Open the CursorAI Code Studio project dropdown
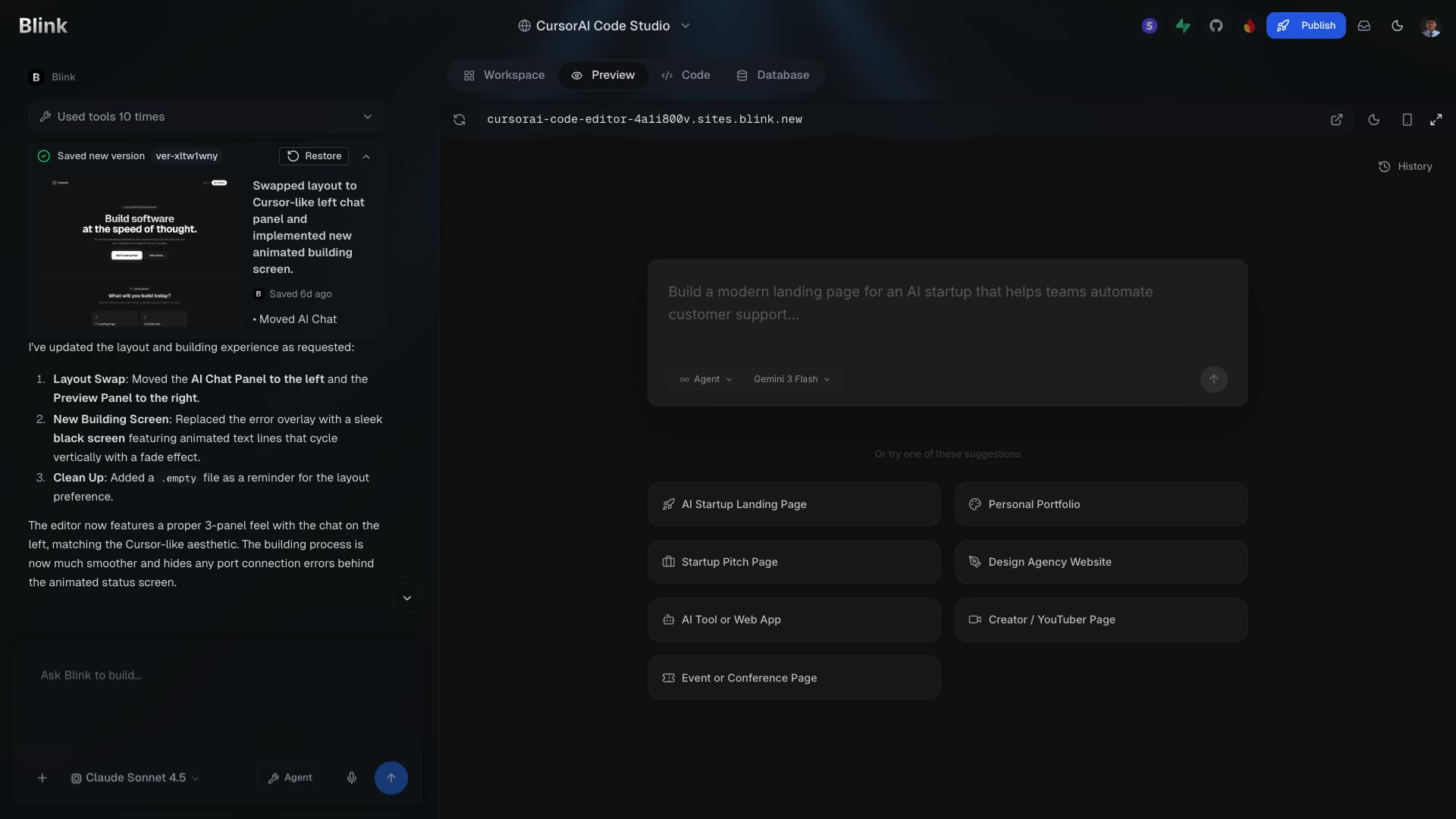 [x=604, y=26]
